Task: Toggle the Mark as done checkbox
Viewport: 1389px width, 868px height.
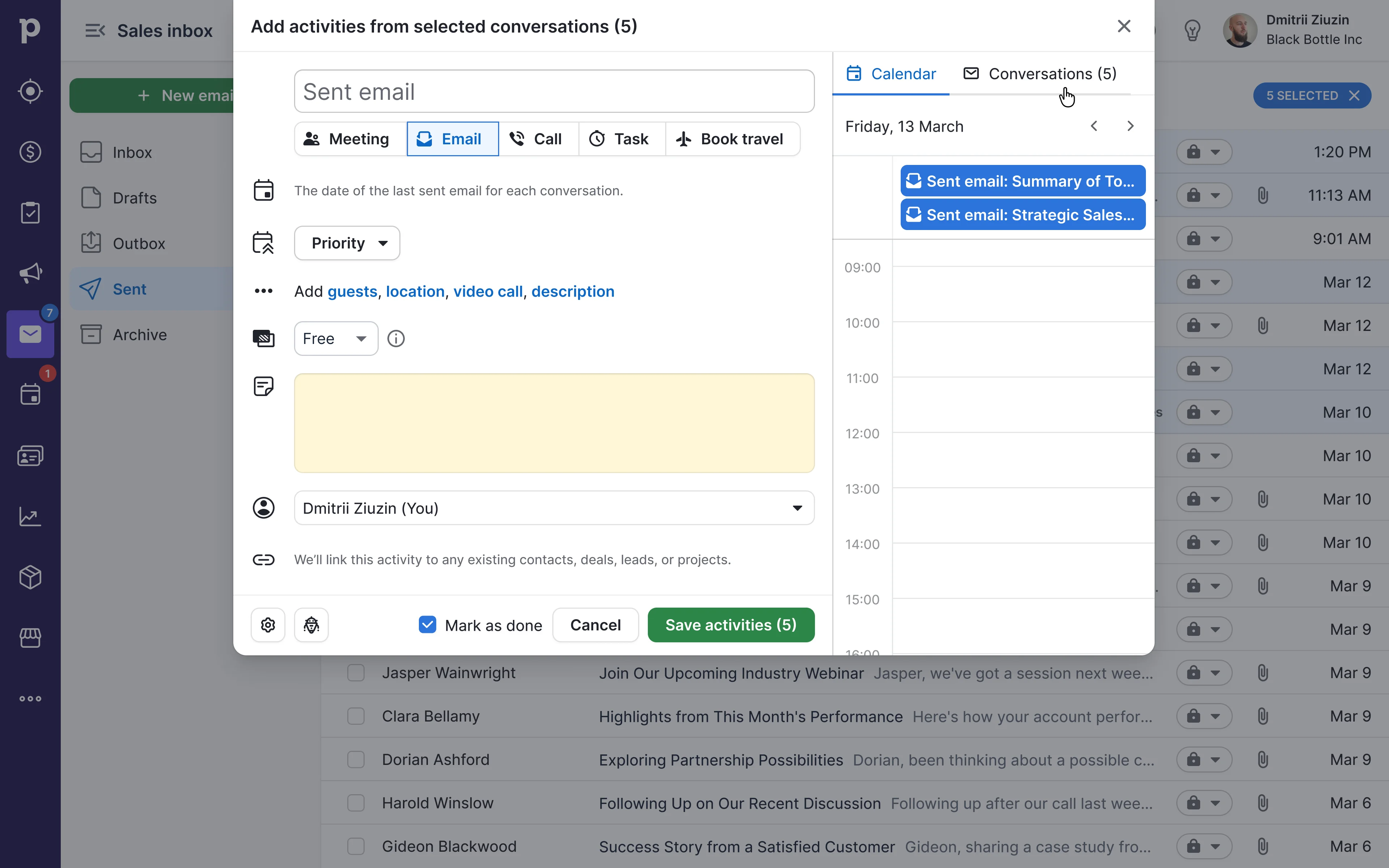Action: (x=428, y=625)
